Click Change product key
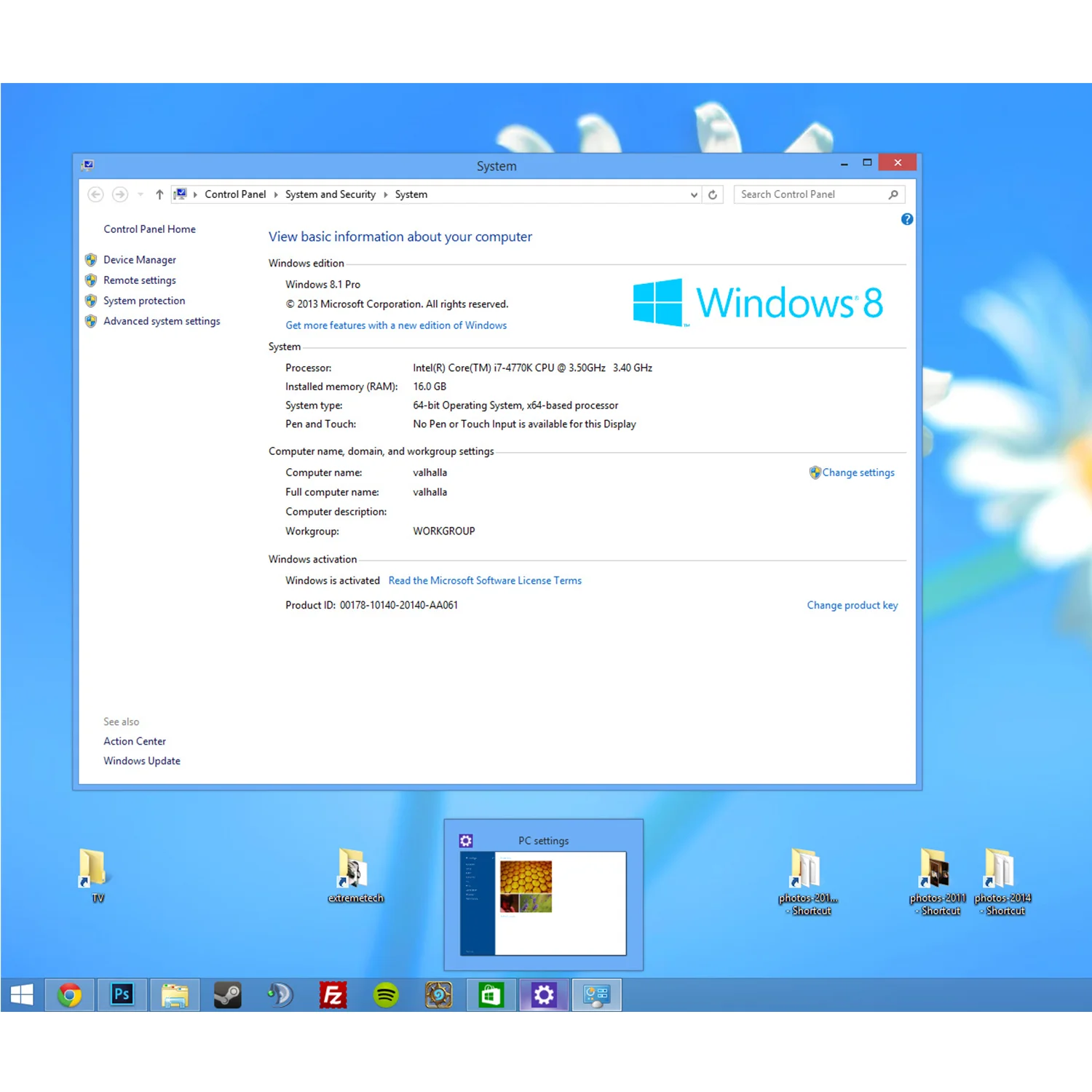Image resolution: width=1092 pixels, height=1092 pixels. pyautogui.click(x=852, y=605)
